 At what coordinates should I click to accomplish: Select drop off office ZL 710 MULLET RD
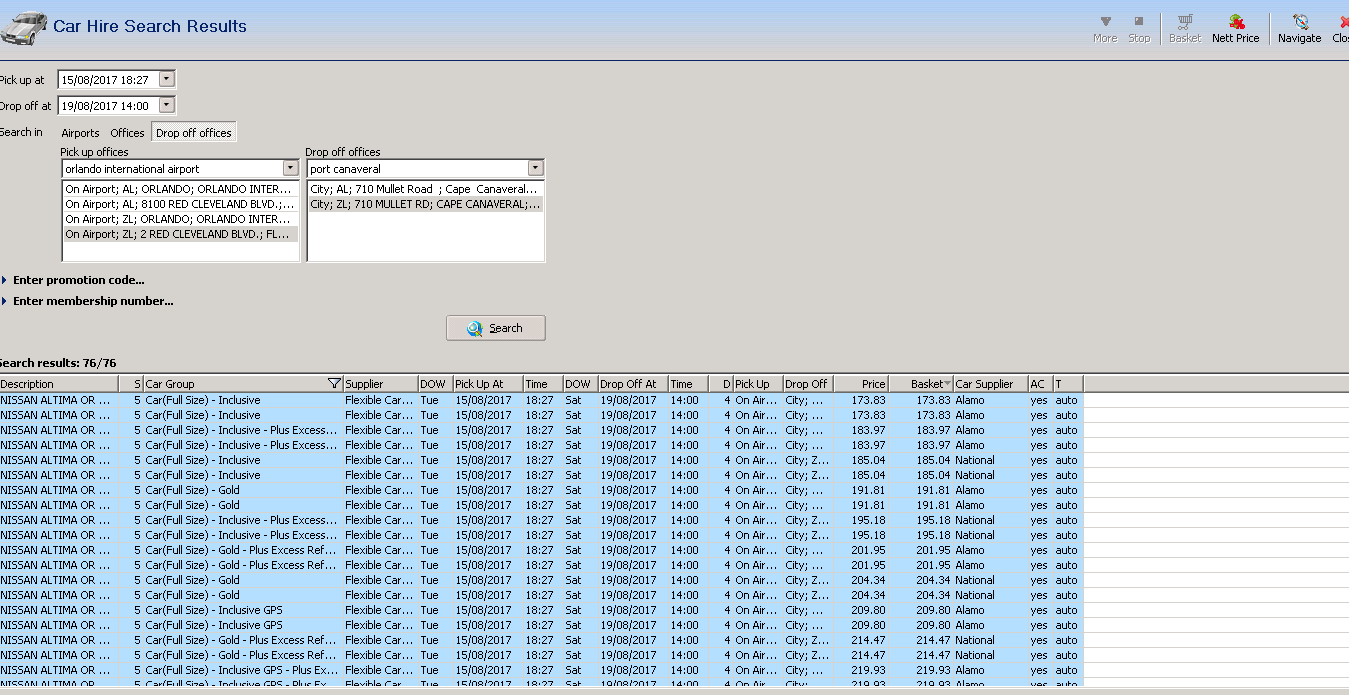pos(426,204)
